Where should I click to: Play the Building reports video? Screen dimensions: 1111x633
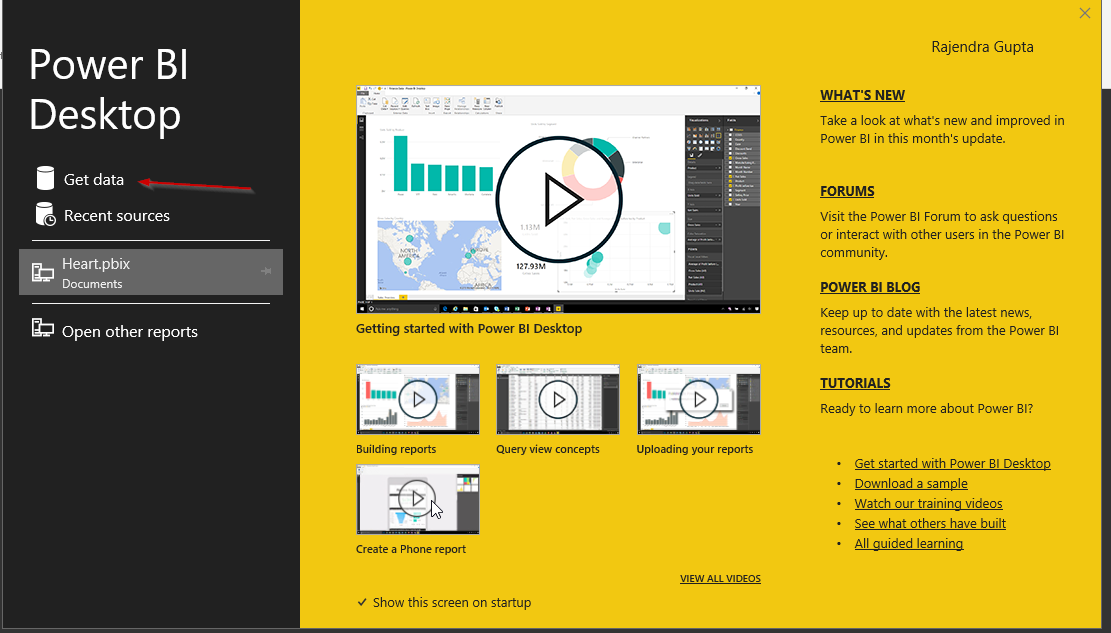(417, 399)
